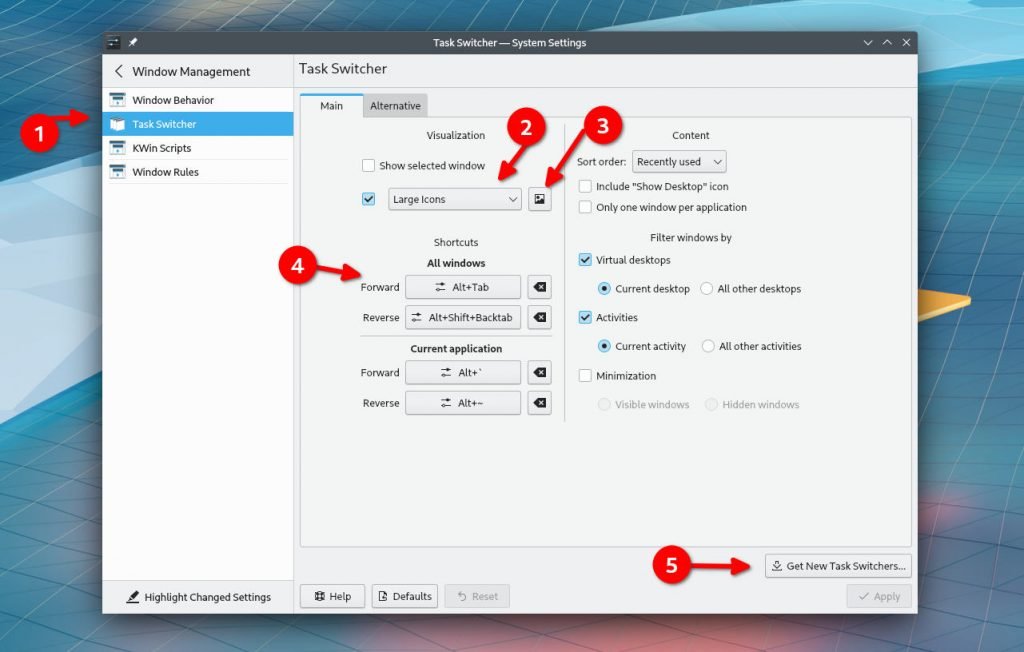This screenshot has width=1024, height=652.
Task: Clear the Alt+Tab forward shortcut
Action: point(539,287)
